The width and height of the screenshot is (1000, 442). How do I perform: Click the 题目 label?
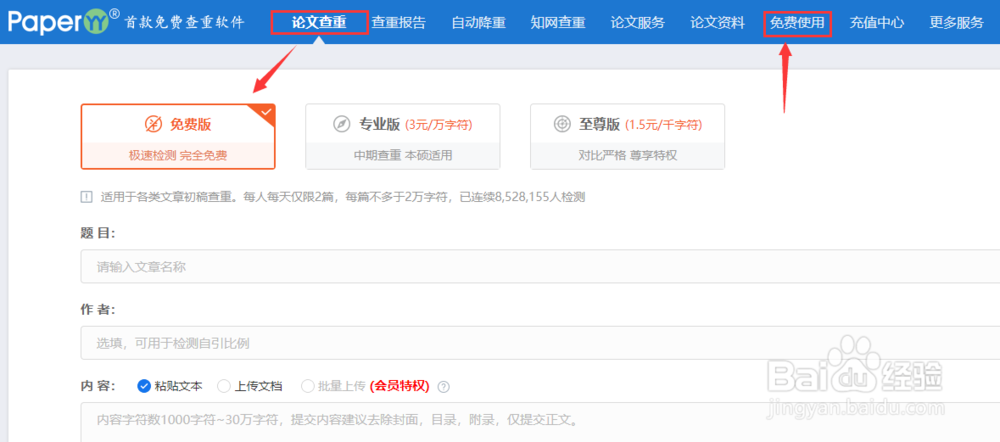pos(98,233)
